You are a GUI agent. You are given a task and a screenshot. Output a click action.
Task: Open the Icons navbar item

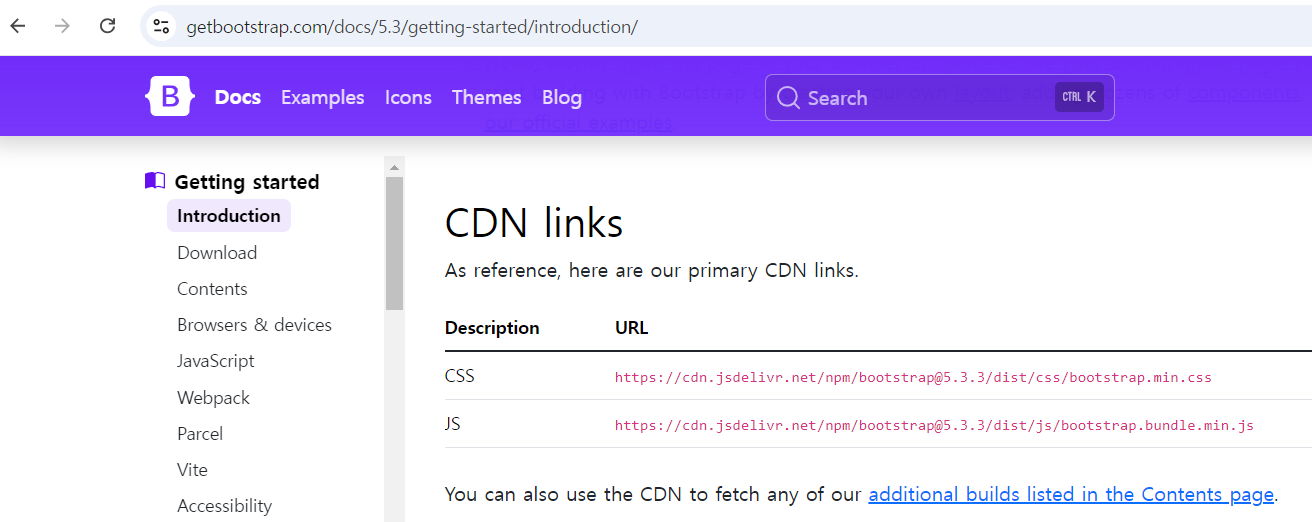pos(408,97)
